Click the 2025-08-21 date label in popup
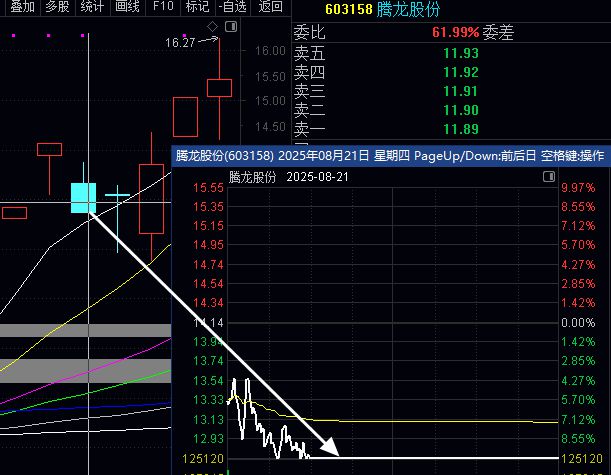This screenshot has height=475, width=611. tap(317, 177)
